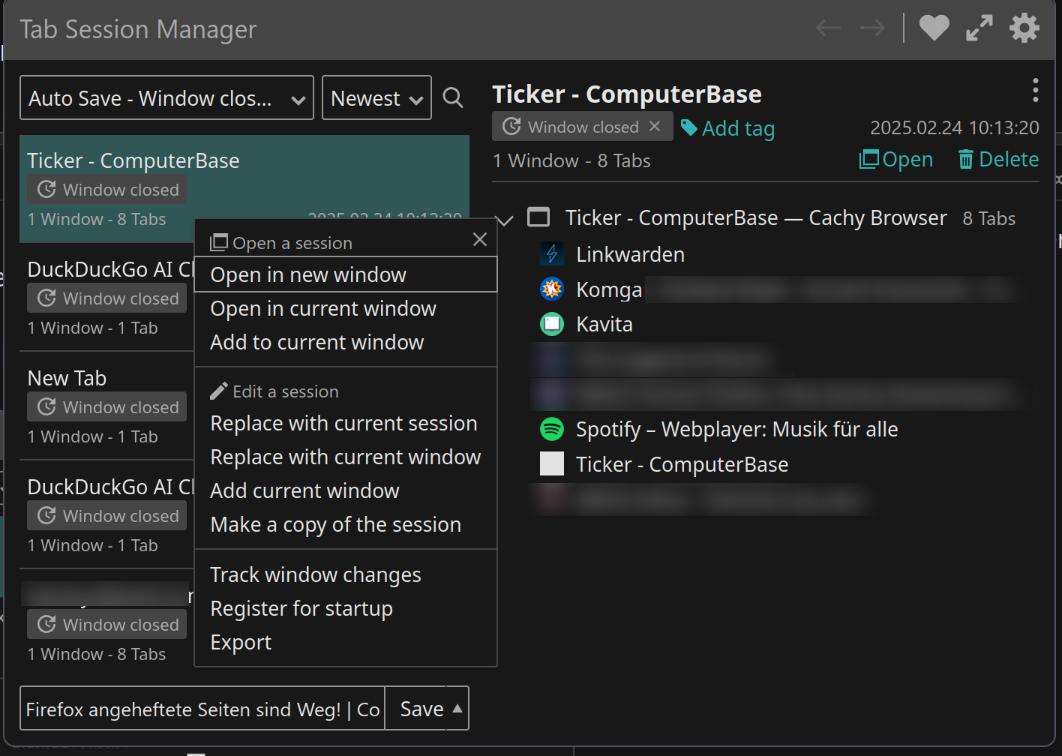Viewport: 1062px width, 756px height.
Task: Select the New Tab session
Action: 107,405
